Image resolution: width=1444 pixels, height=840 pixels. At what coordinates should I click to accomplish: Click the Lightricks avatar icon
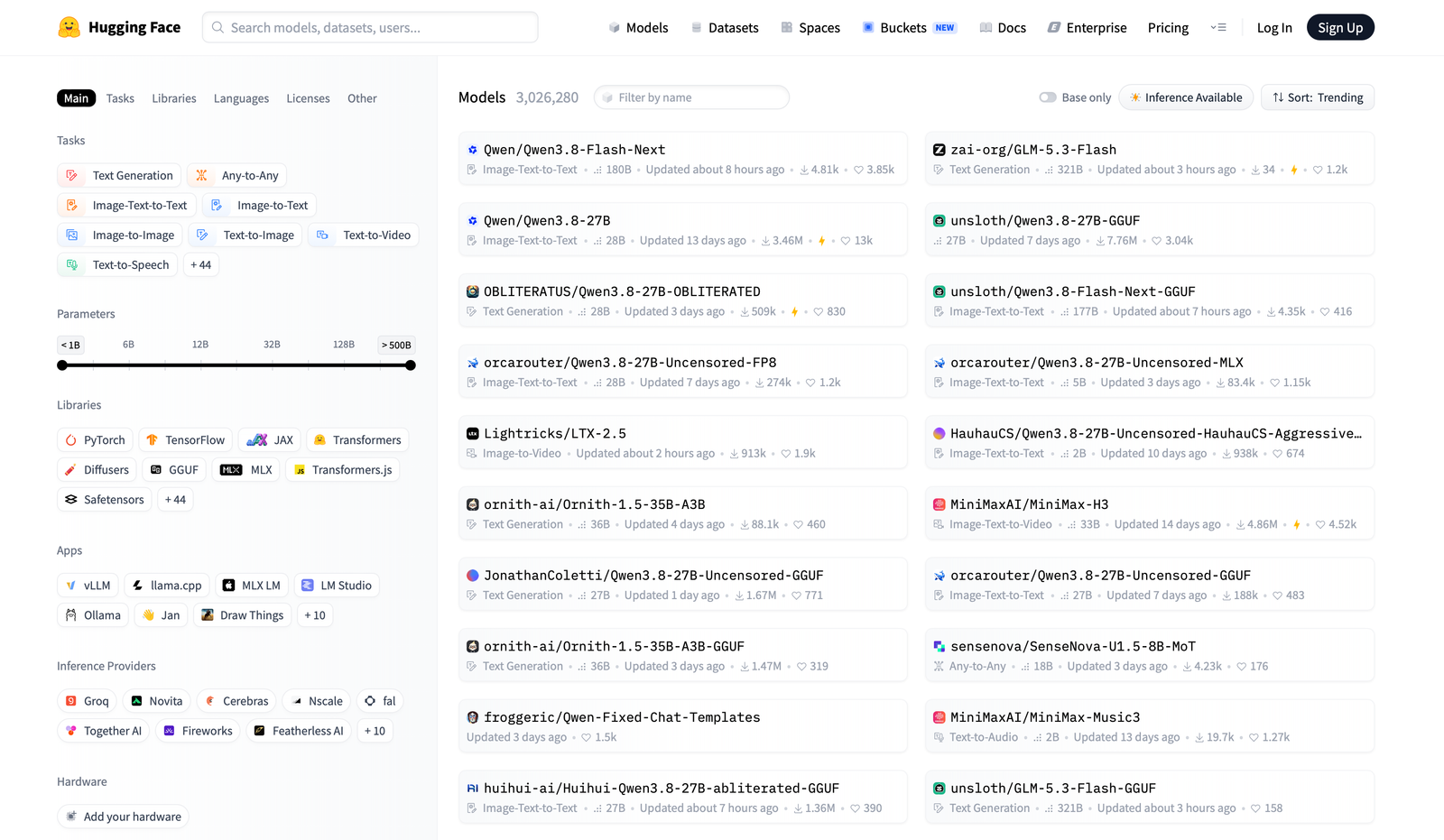[472, 434]
